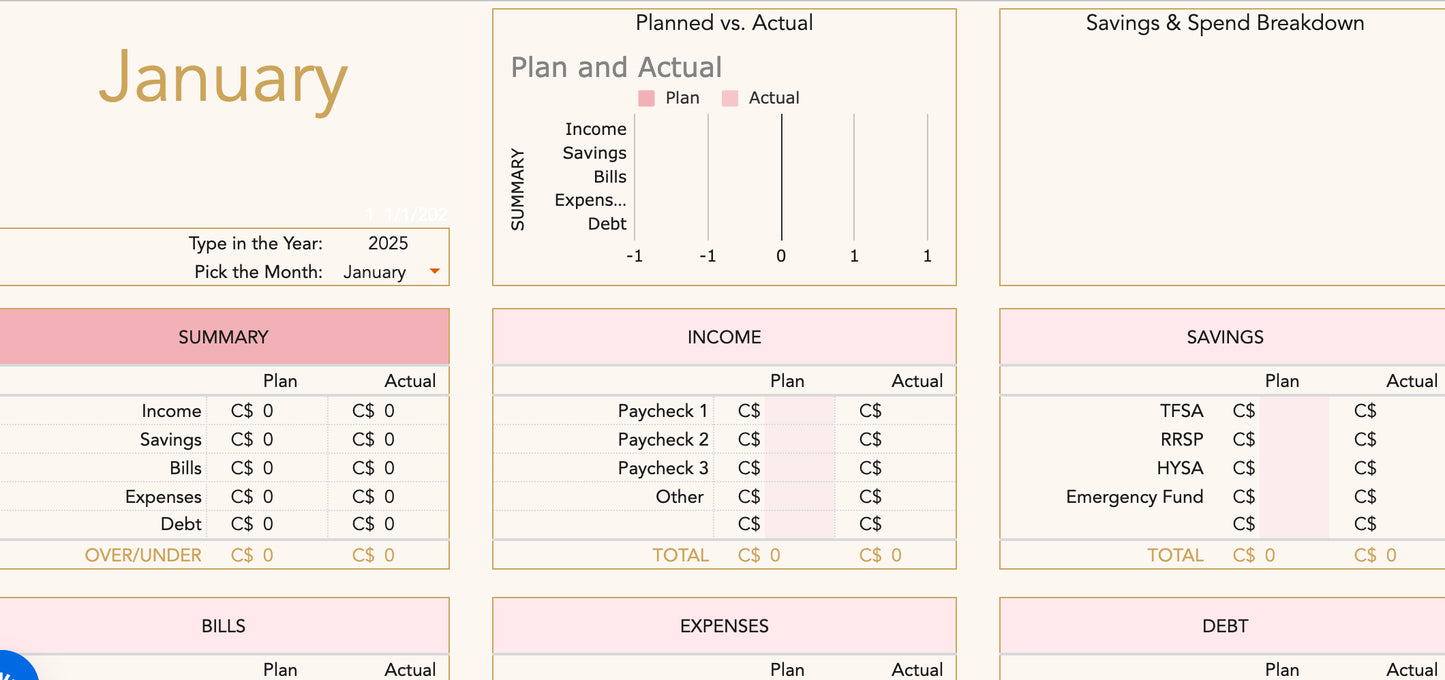This screenshot has height=680, width=1445.
Task: Select the January month picker cell
Action: [374, 272]
